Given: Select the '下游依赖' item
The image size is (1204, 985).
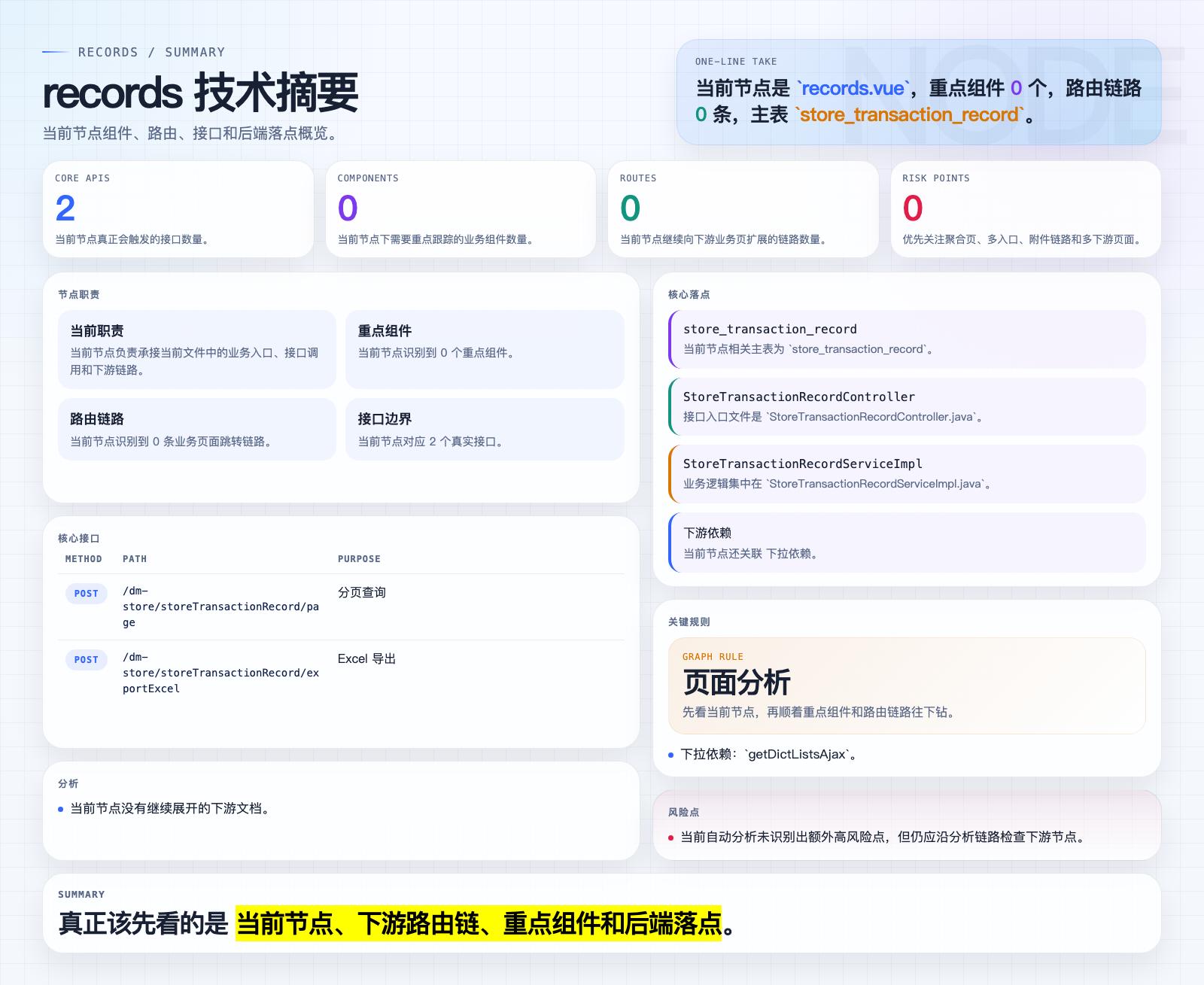Looking at the screenshot, I should (907, 543).
